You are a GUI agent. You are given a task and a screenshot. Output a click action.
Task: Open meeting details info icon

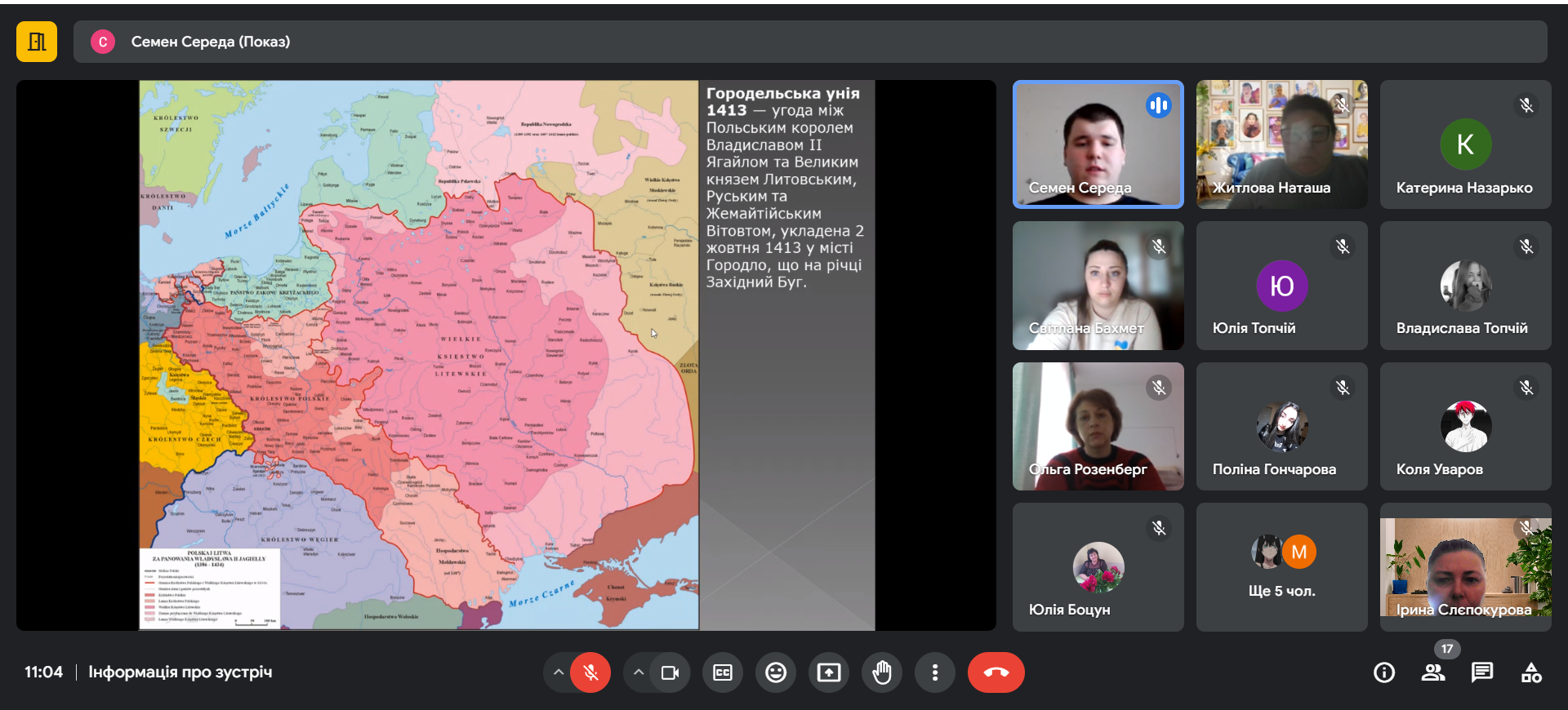coord(1384,672)
